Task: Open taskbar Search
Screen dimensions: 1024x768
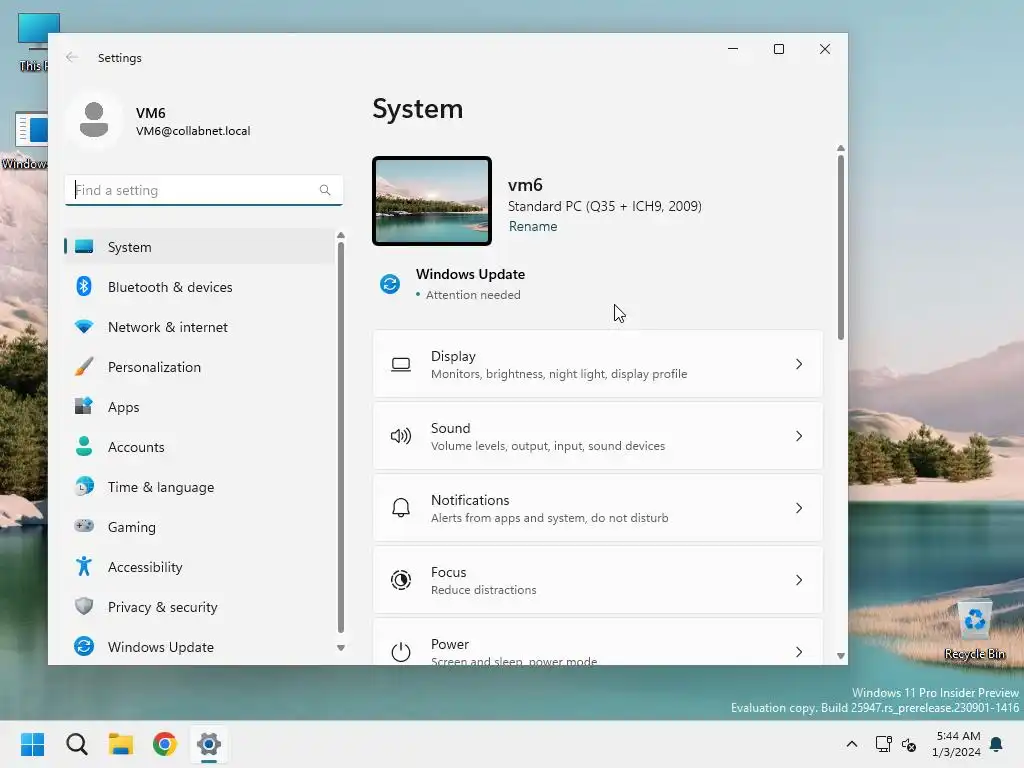Action: (x=77, y=744)
